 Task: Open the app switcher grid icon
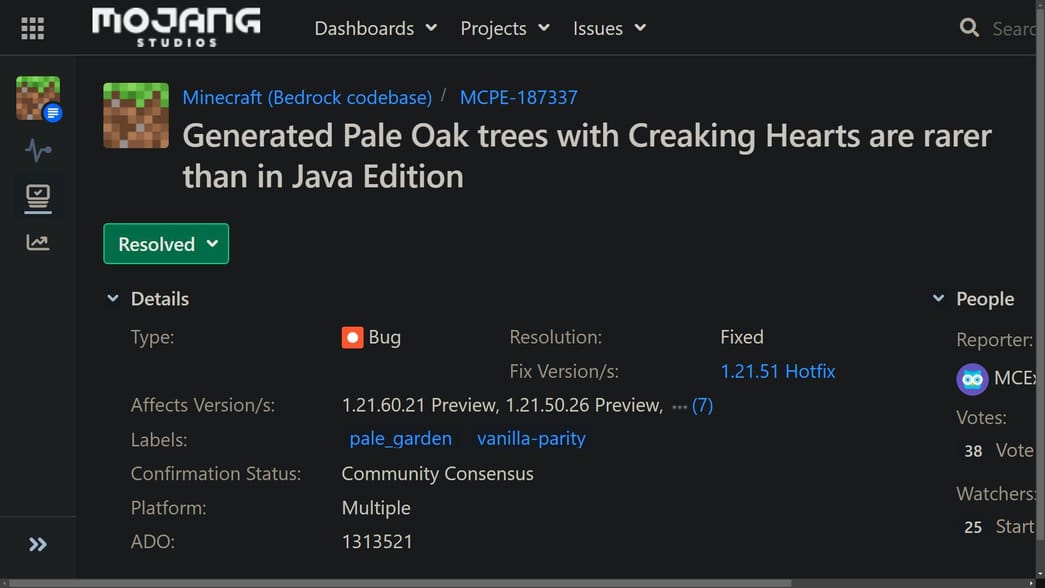pos(32,27)
